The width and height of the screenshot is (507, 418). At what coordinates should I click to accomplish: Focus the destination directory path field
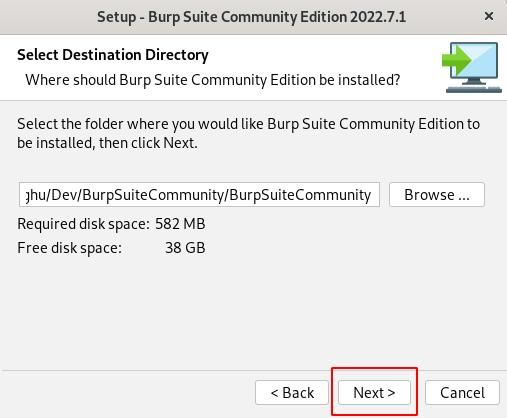tap(199, 195)
